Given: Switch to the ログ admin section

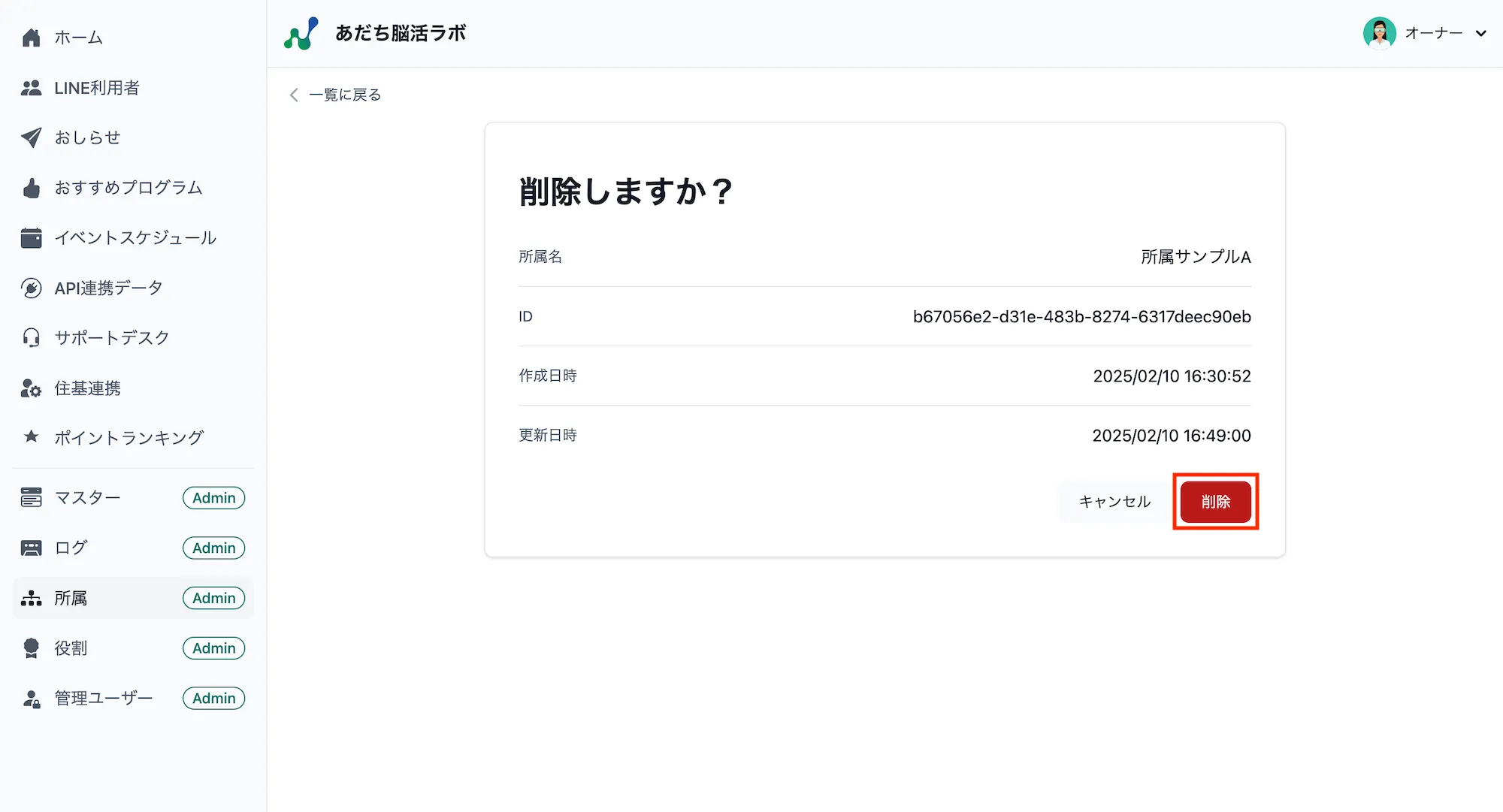Looking at the screenshot, I should (71, 548).
